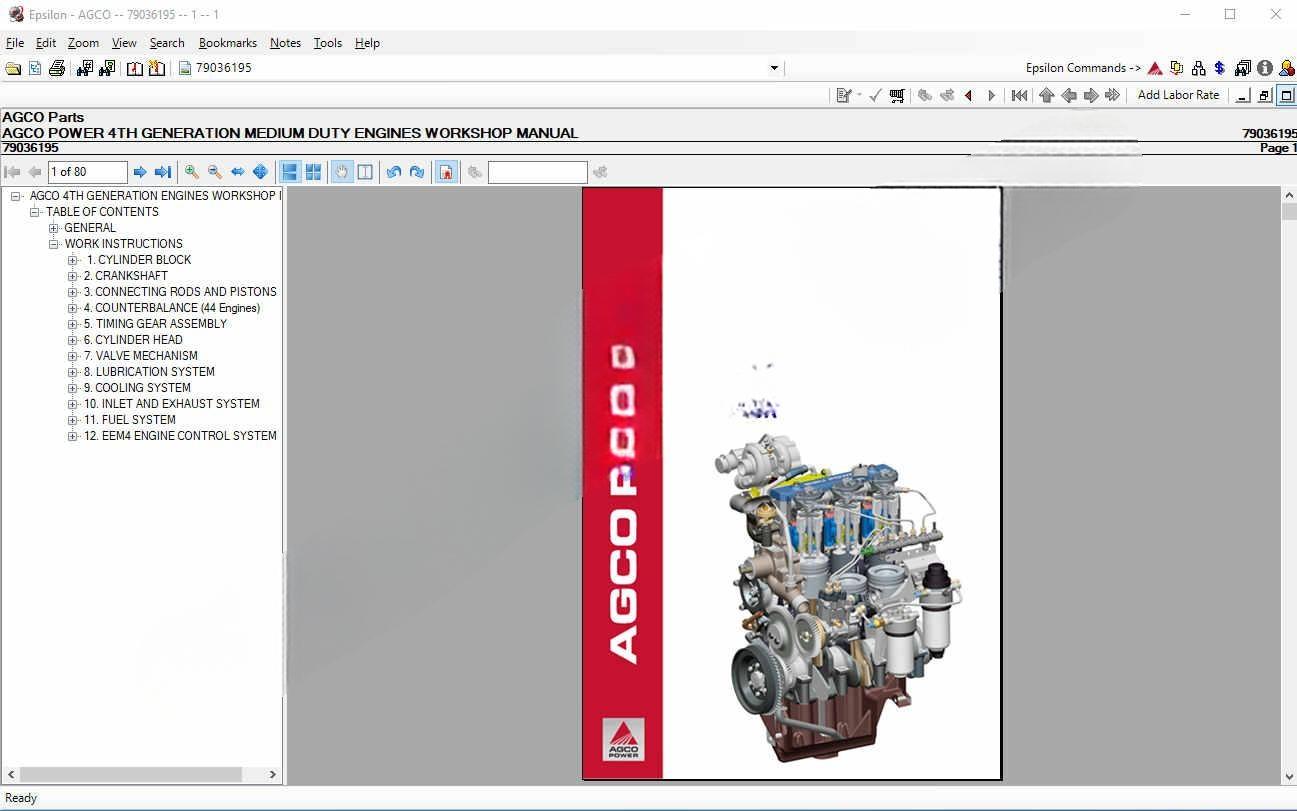1297x811 pixels.
Task: Fit page to width with horizontal arrows icon
Action: [238, 172]
